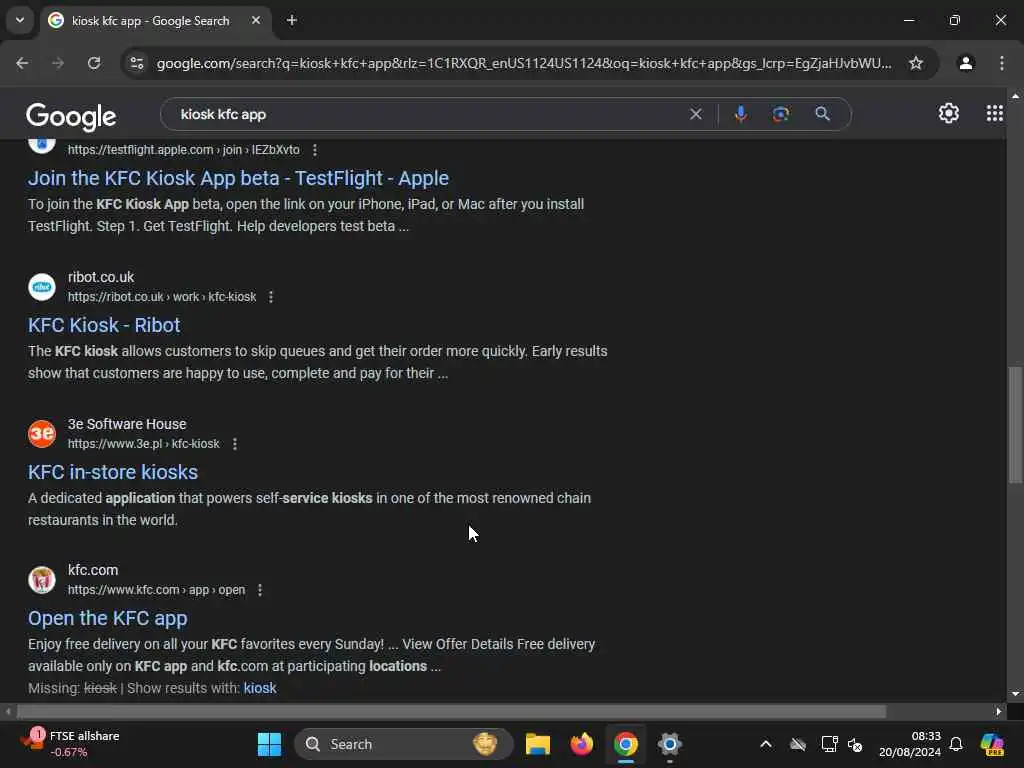The image size is (1024, 768).
Task: Click the address bar URL
Action: (x=524, y=63)
